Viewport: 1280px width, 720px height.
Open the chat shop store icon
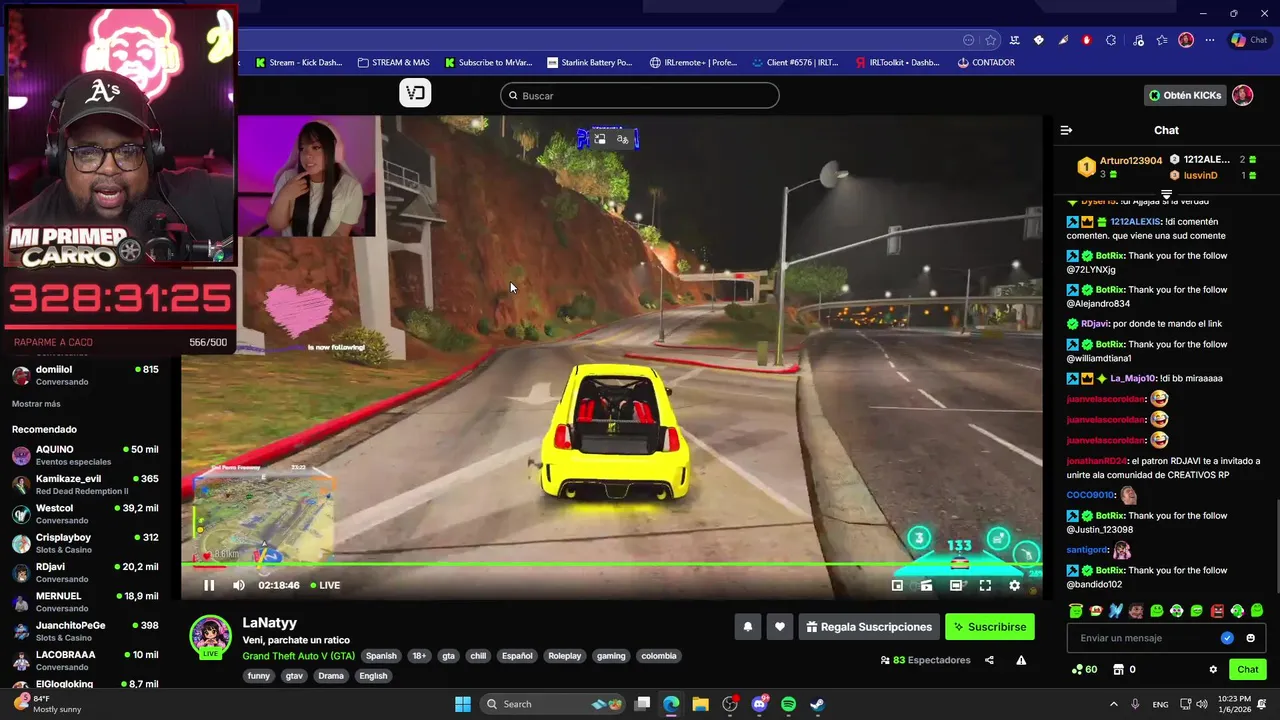tap(1119, 669)
